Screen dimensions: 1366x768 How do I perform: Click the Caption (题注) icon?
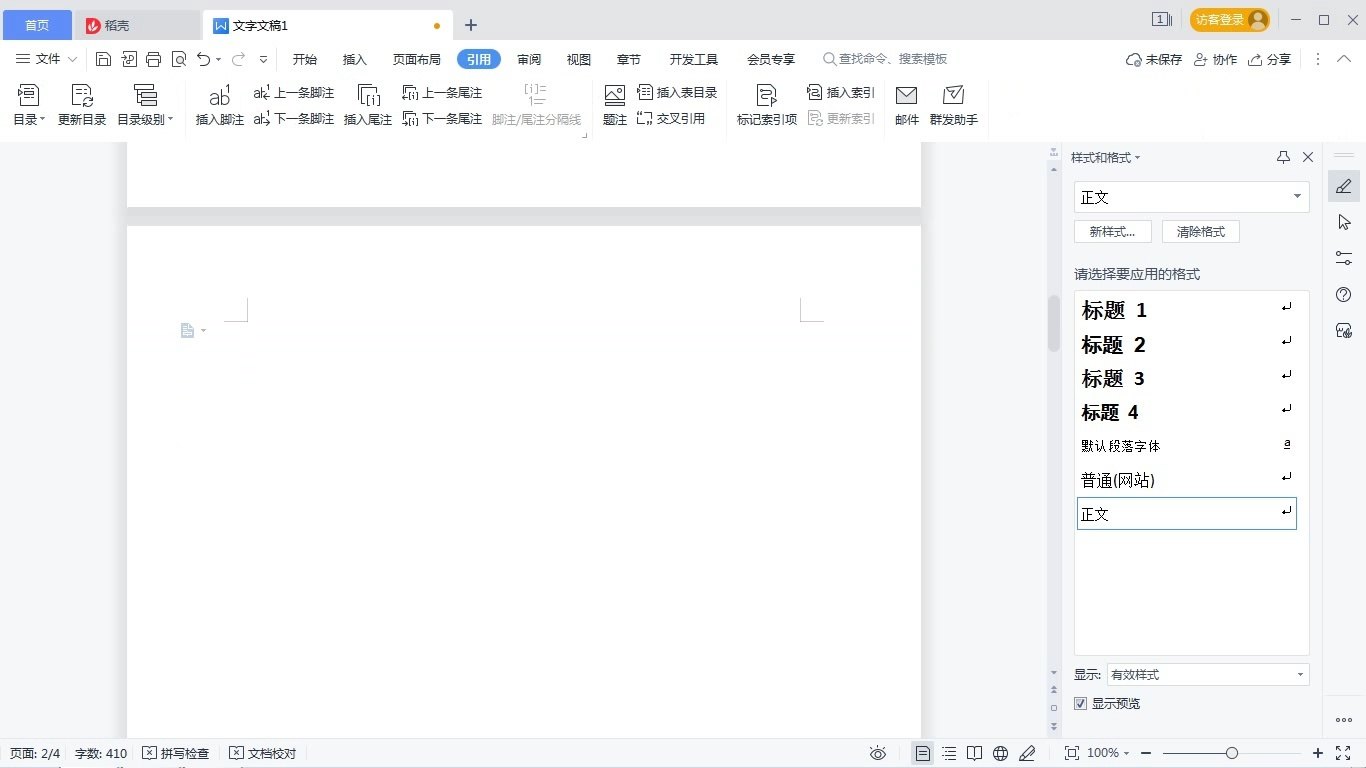point(614,96)
